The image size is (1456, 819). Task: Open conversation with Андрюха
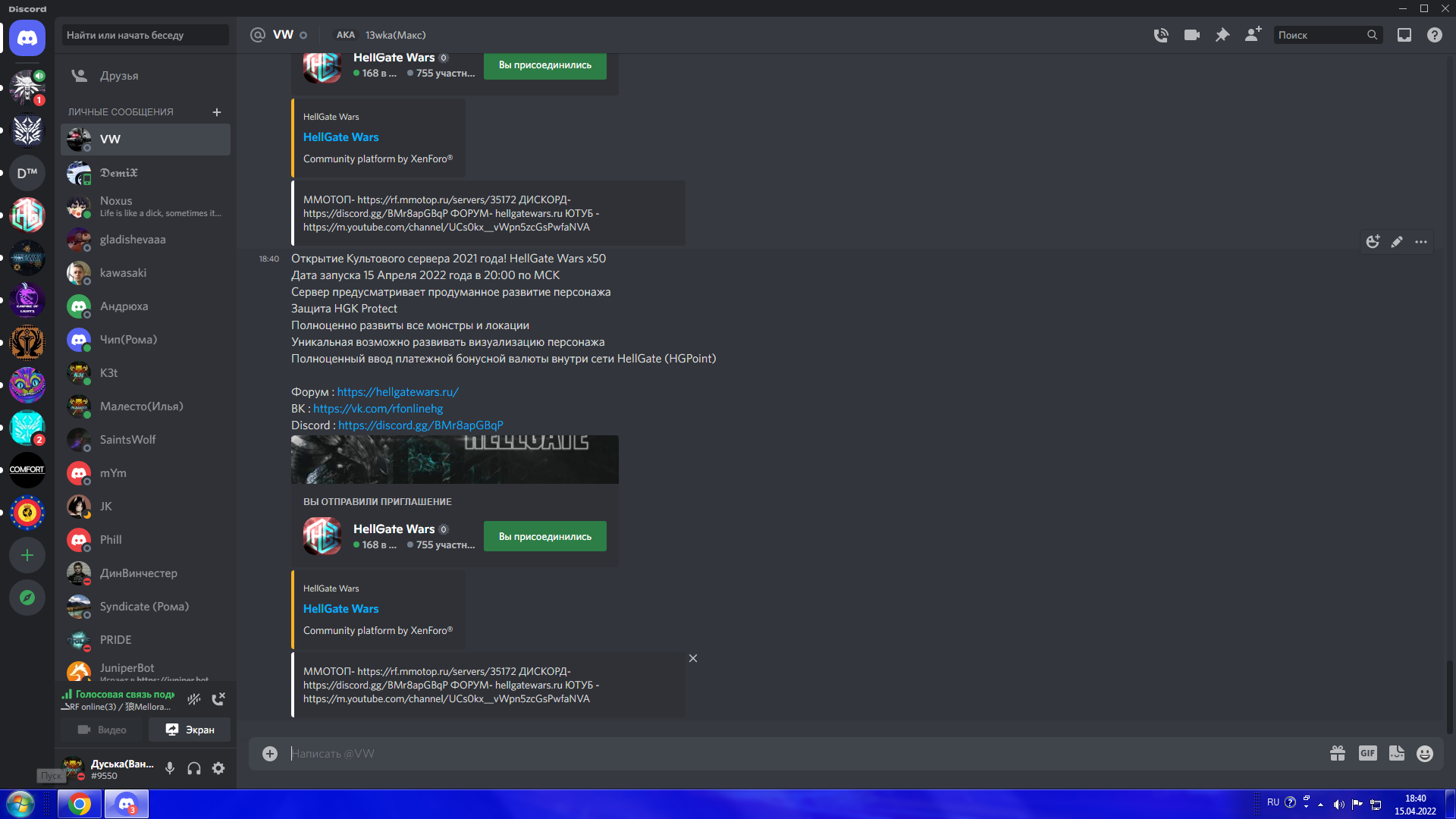[146, 306]
